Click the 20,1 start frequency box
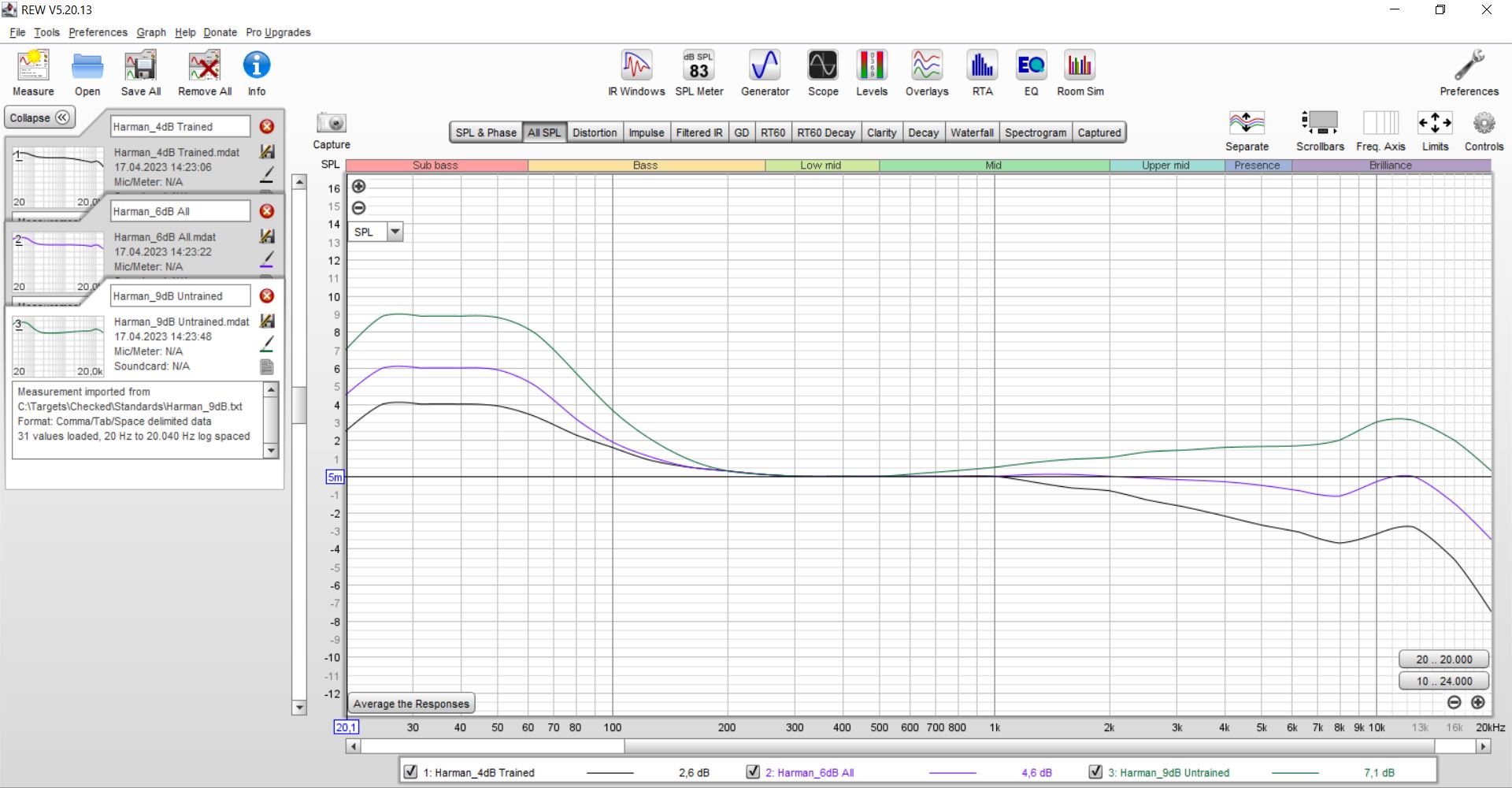 tap(346, 727)
